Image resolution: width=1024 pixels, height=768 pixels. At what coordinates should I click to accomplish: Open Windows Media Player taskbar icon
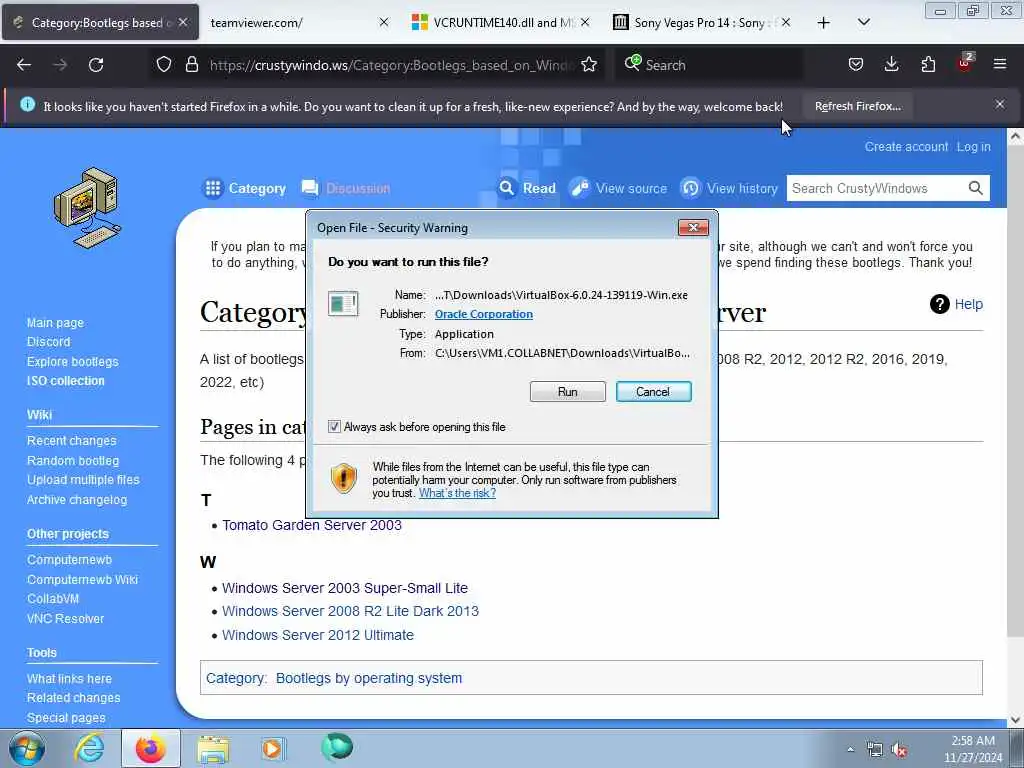coord(272,748)
